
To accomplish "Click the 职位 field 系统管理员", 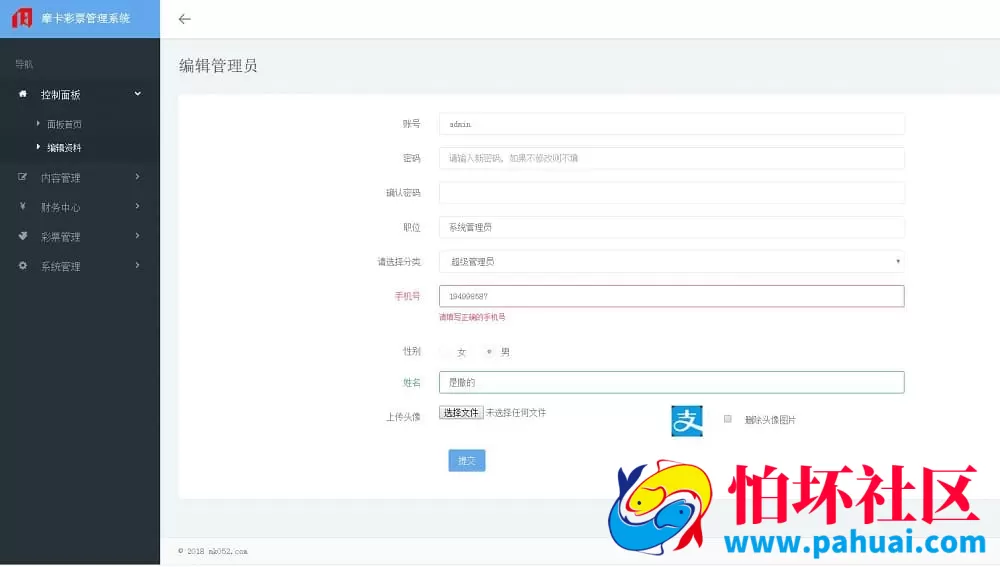I will coord(672,227).
